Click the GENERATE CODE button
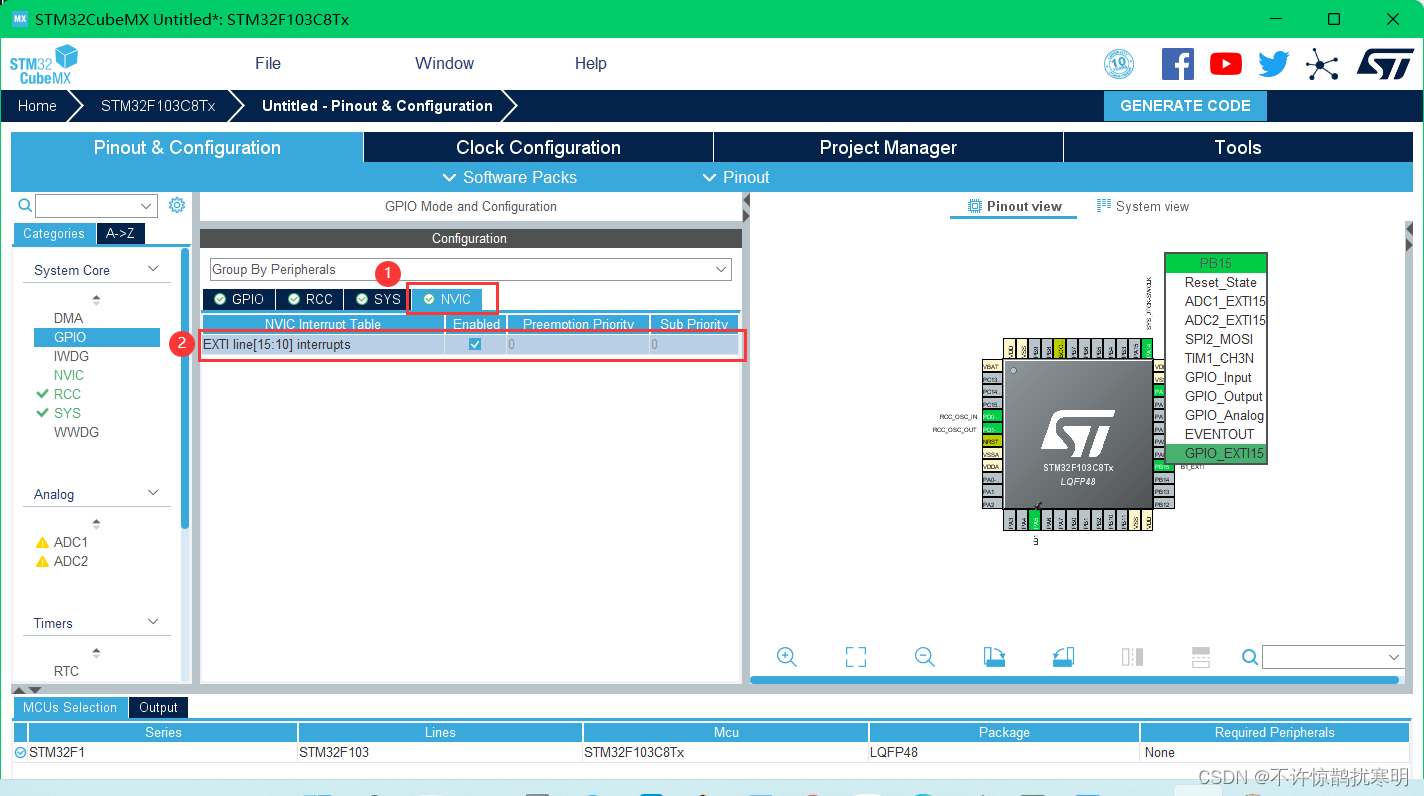Image resolution: width=1424 pixels, height=796 pixels. pos(1185,105)
